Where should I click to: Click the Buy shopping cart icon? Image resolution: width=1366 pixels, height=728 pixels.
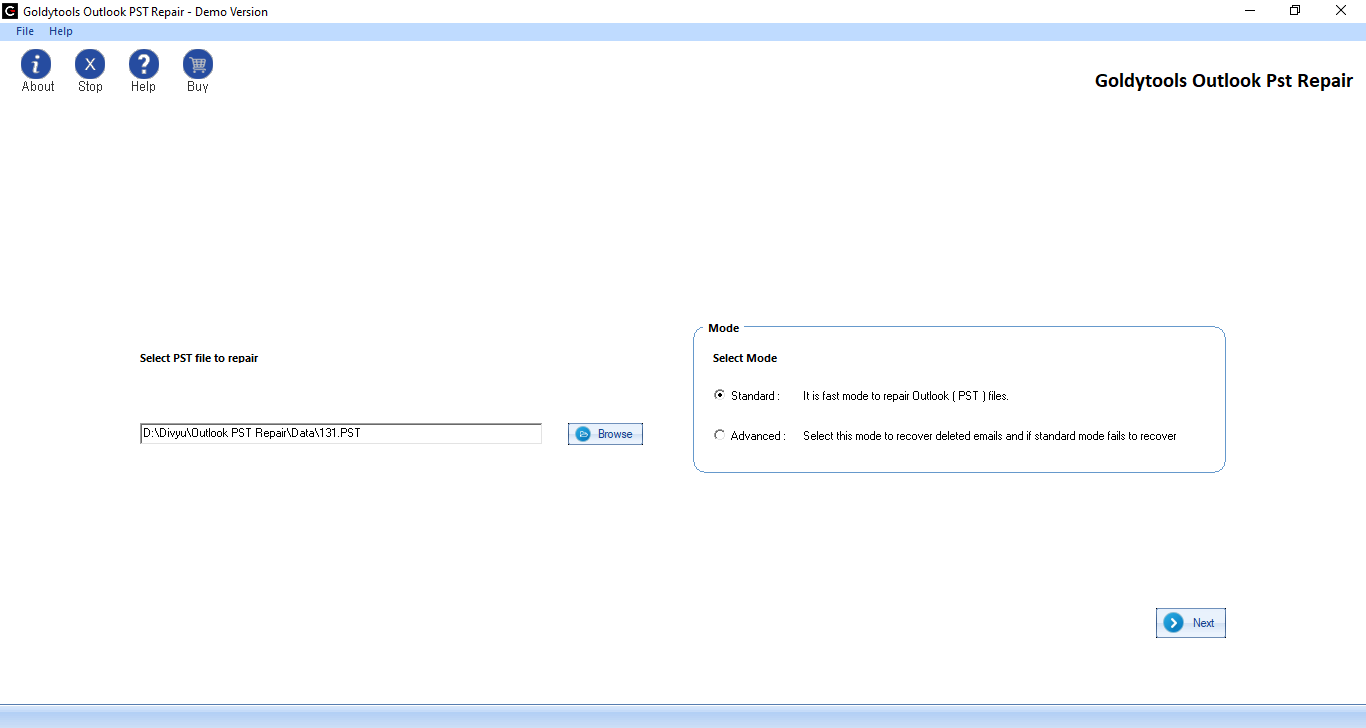[x=198, y=65]
